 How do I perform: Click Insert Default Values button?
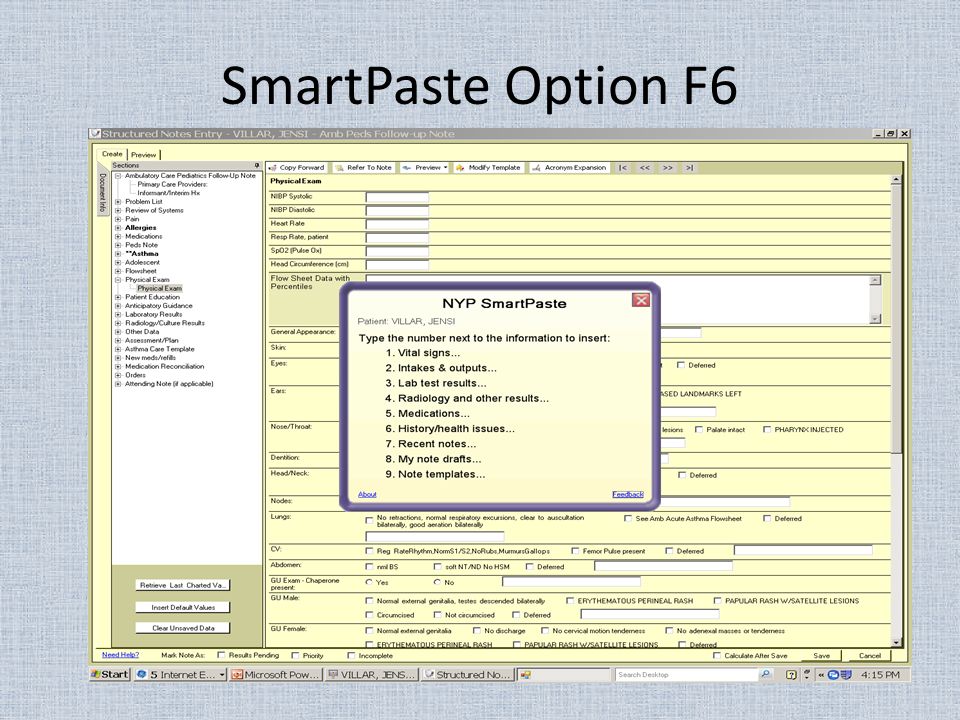[182, 607]
